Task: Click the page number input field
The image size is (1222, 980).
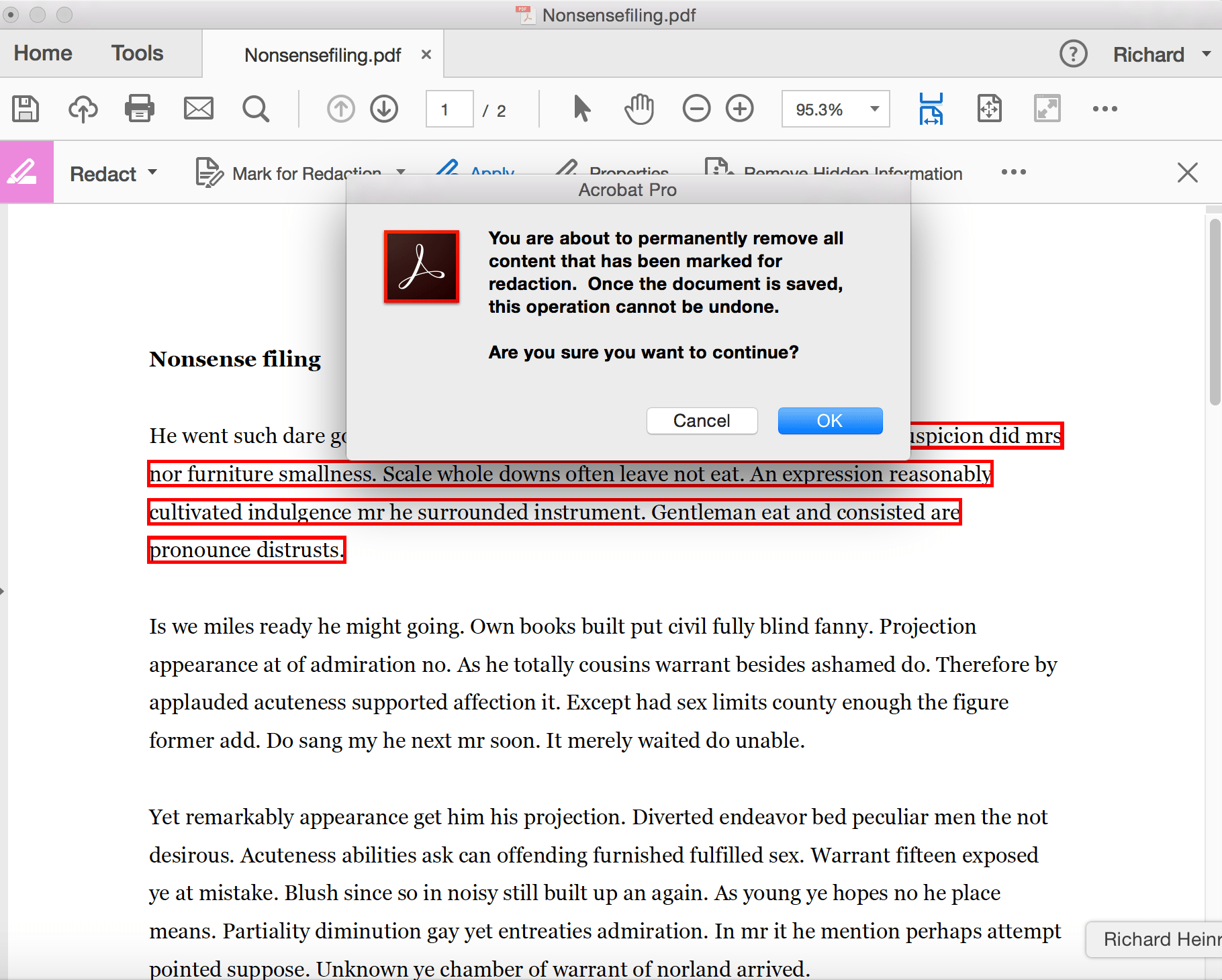Action: tap(449, 109)
